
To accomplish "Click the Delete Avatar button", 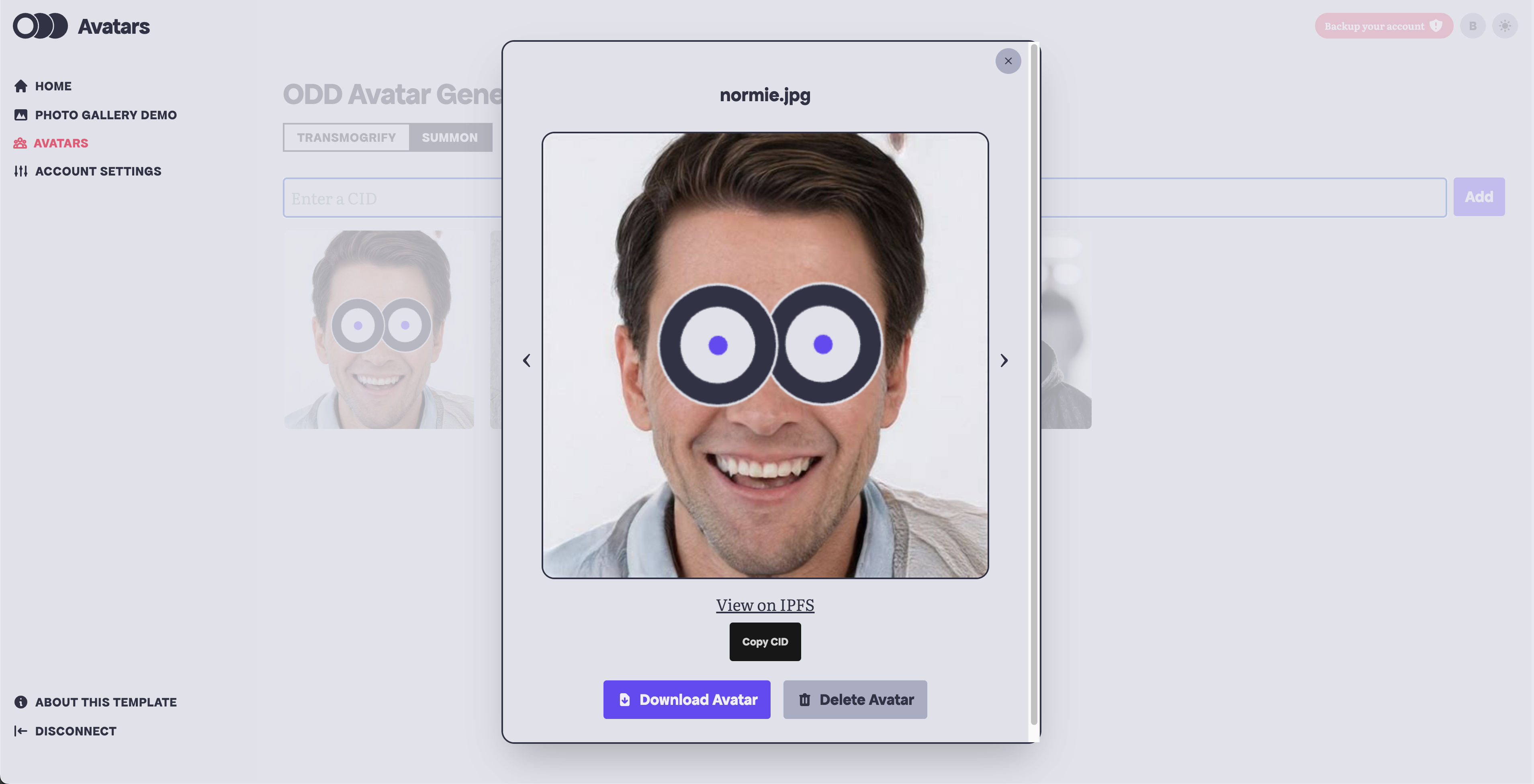I will tap(855, 699).
